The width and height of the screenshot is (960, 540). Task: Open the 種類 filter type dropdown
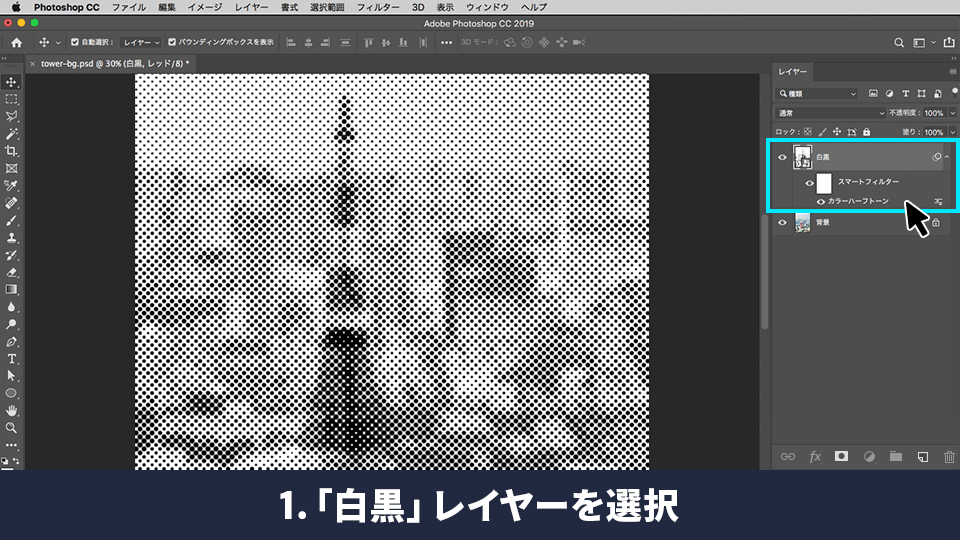coord(817,94)
